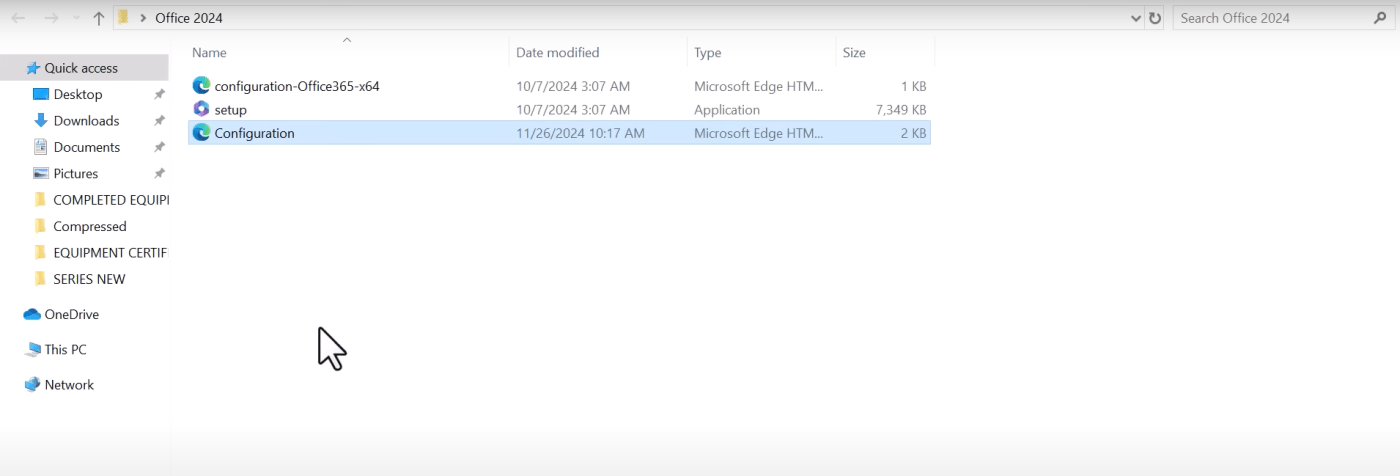The height and width of the screenshot is (476, 1400).
Task: Click the Desktop folder icon
Action: [41, 94]
